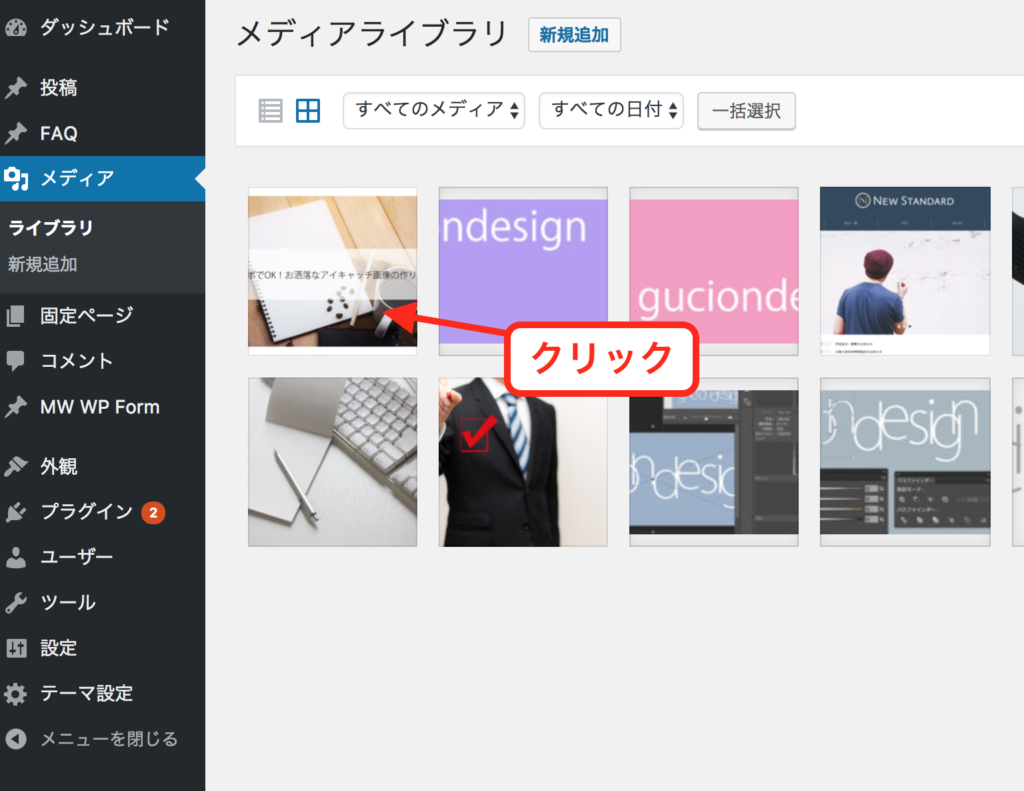Open the すべての日付 date filter dropdown
Image resolution: width=1024 pixels, height=791 pixels.
pyautogui.click(x=610, y=110)
